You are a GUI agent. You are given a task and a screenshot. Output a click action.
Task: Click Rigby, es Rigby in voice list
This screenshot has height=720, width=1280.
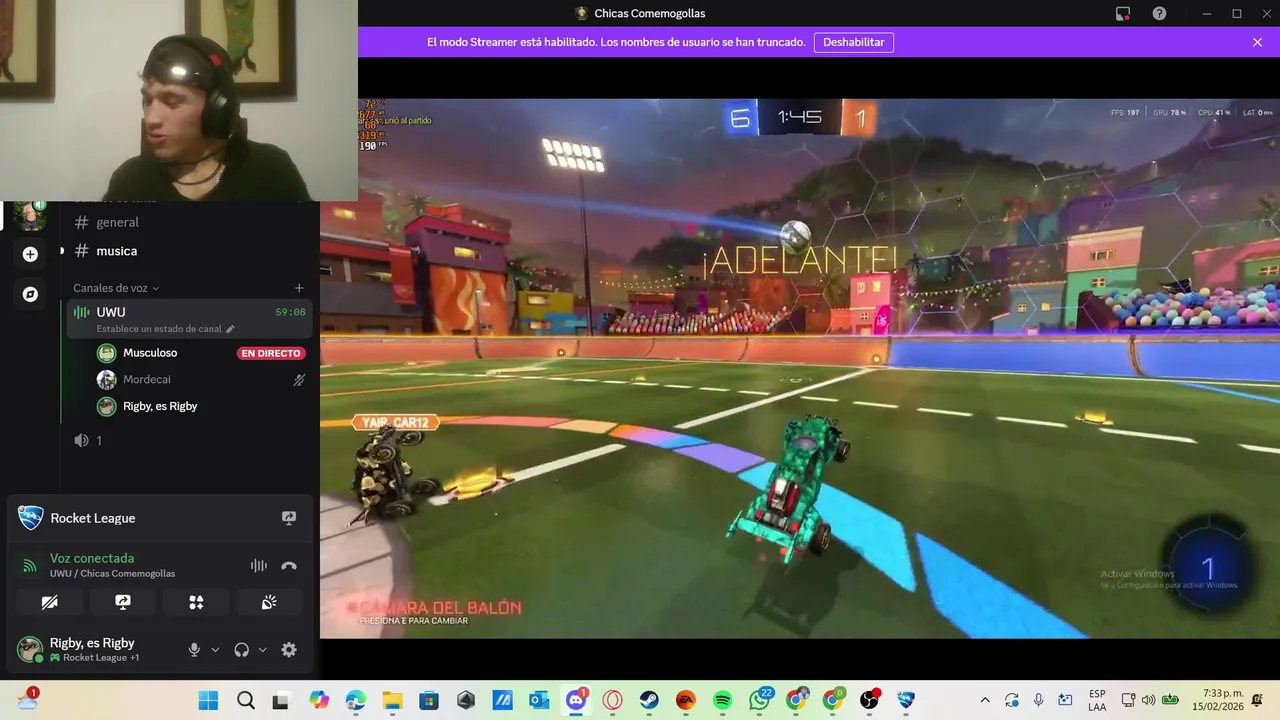(x=160, y=406)
